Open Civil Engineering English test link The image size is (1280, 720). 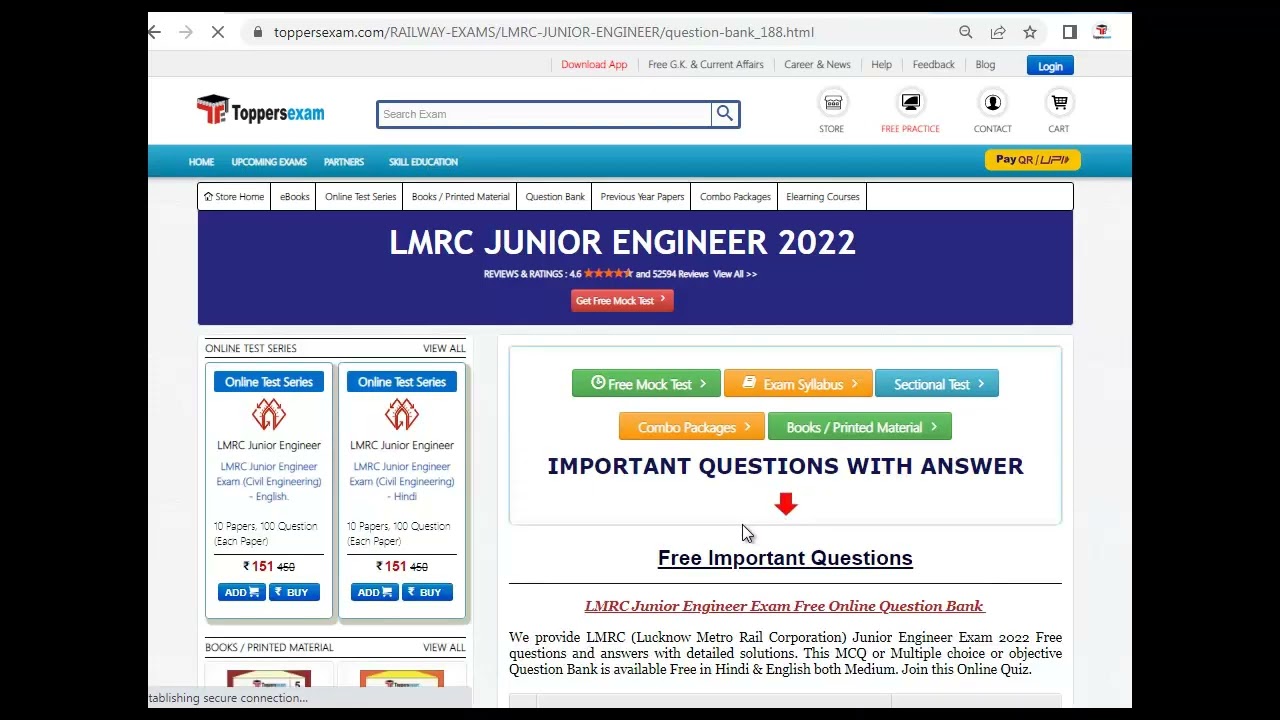[269, 481]
